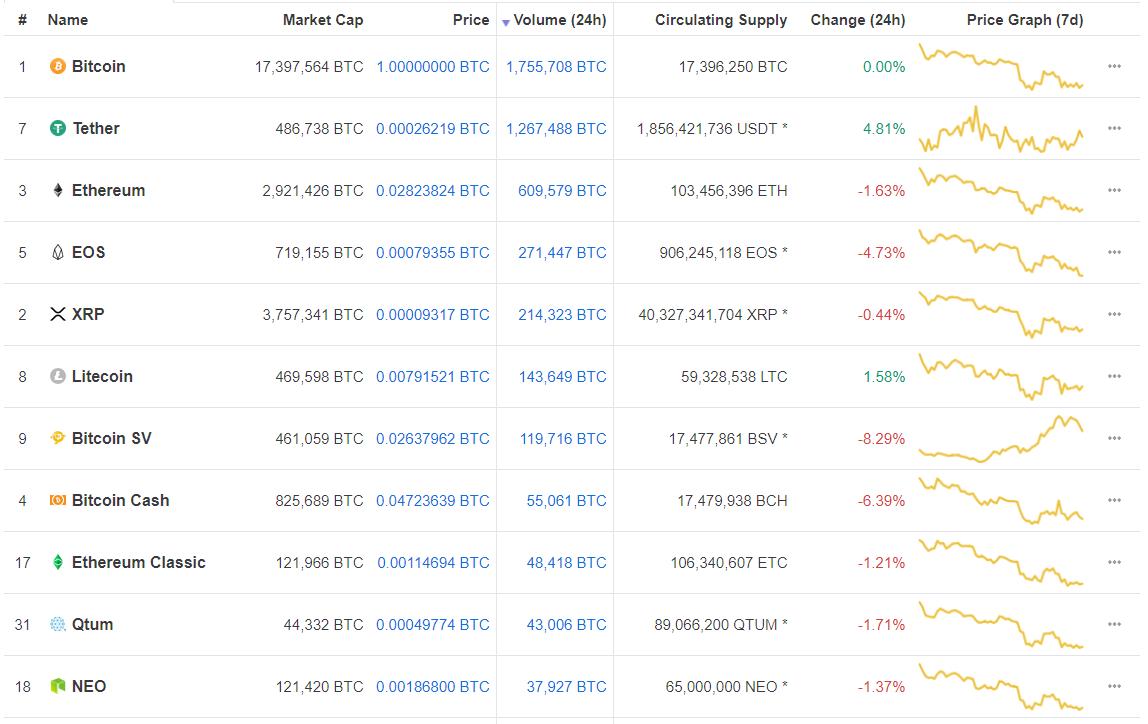Sort the table by Name column header
This screenshot has width=1148, height=724.
(68, 20)
